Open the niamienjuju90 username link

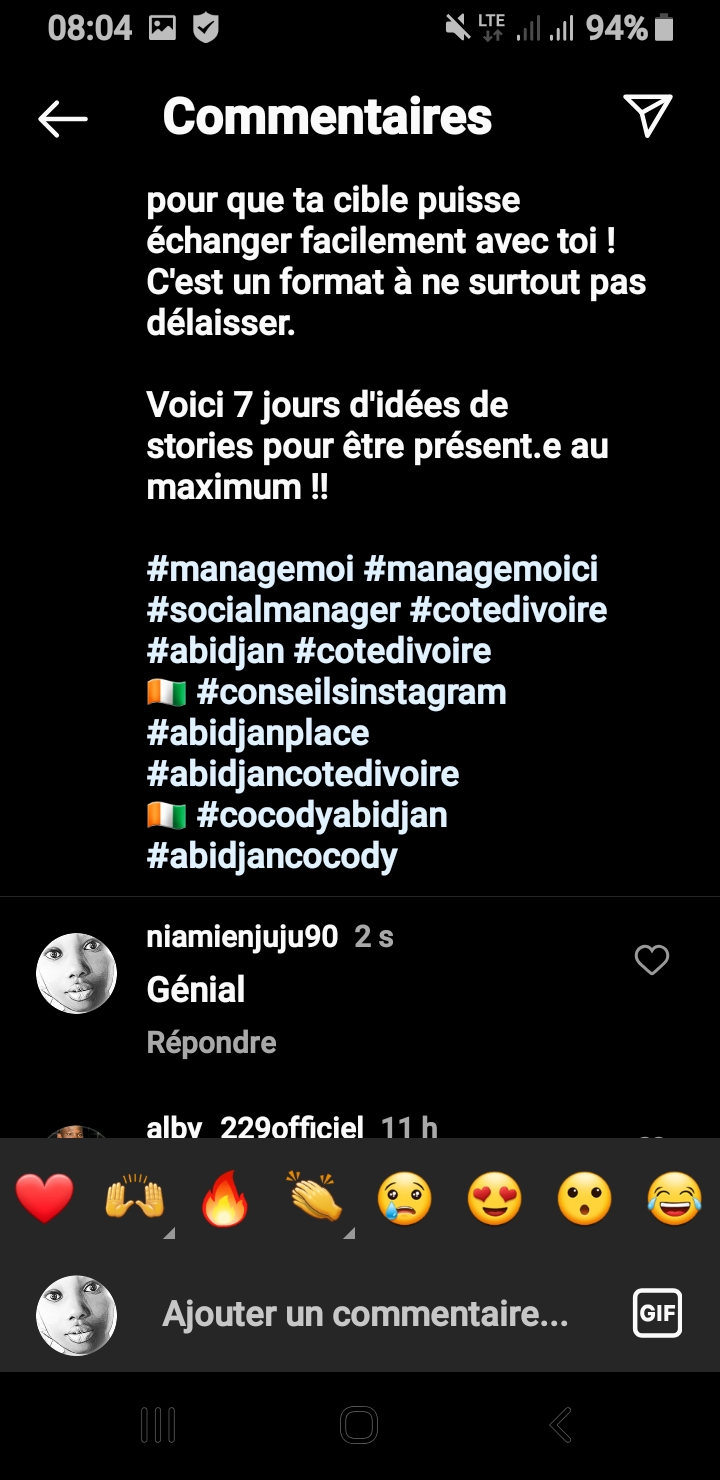[x=242, y=937]
